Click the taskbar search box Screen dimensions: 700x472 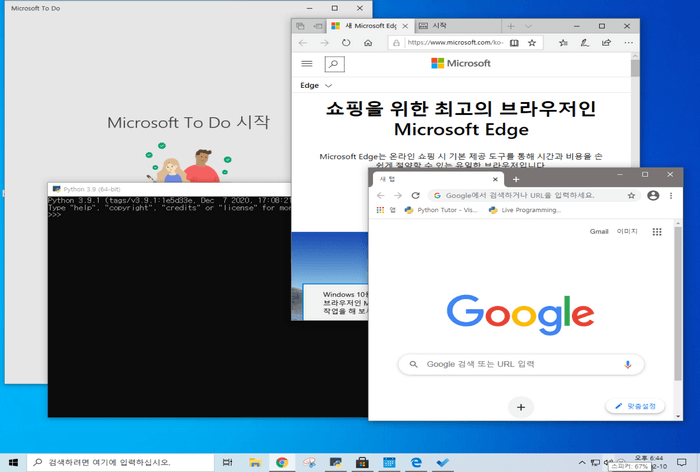[x=121, y=463]
